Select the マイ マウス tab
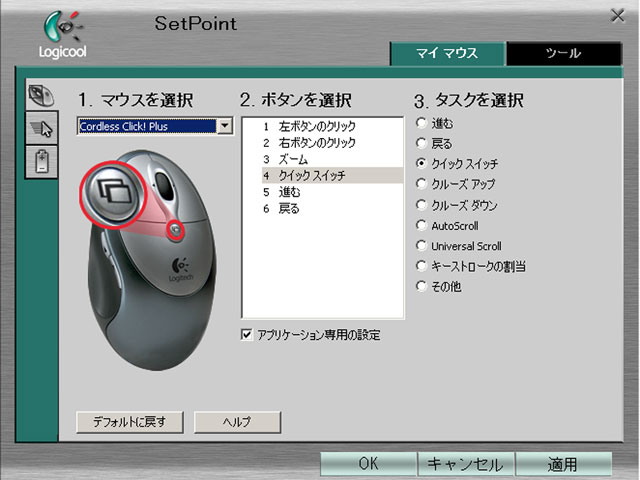The width and height of the screenshot is (640, 480). [447, 54]
